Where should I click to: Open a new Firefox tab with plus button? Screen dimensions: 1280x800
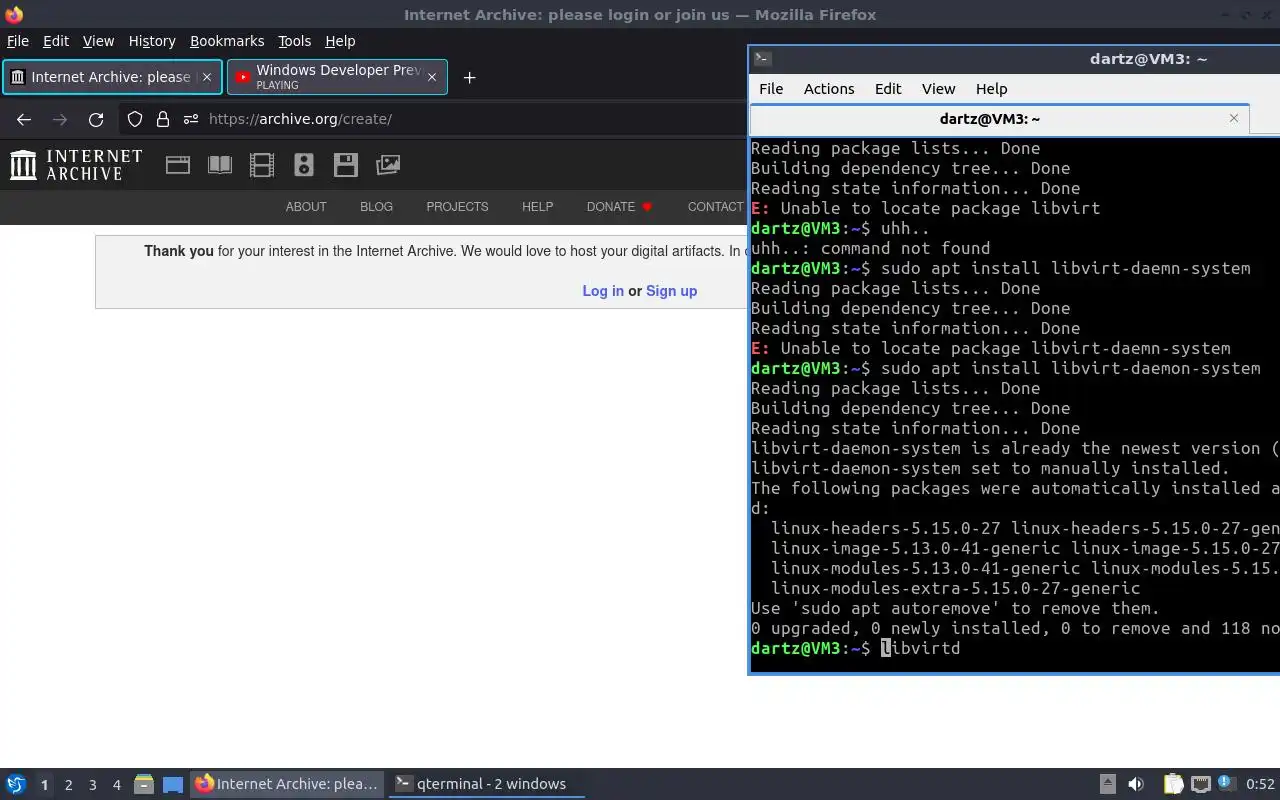click(x=469, y=77)
